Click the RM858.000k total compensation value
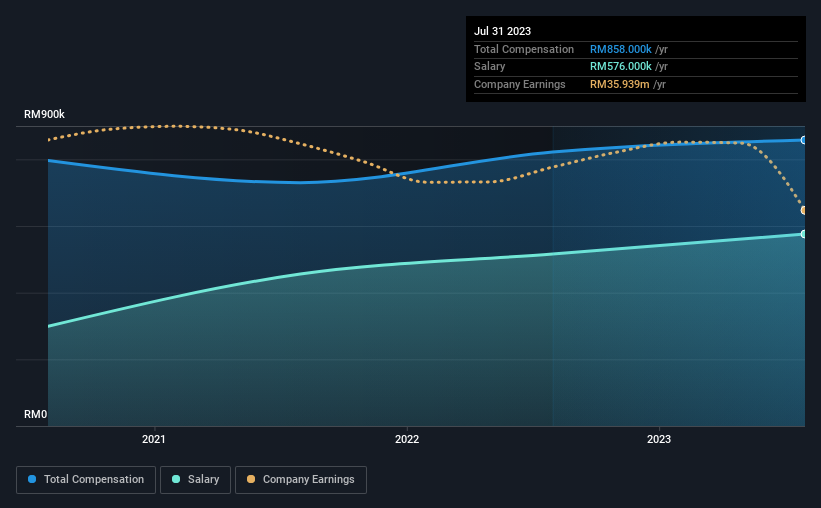Viewport: 821px width, 508px height. coord(620,49)
